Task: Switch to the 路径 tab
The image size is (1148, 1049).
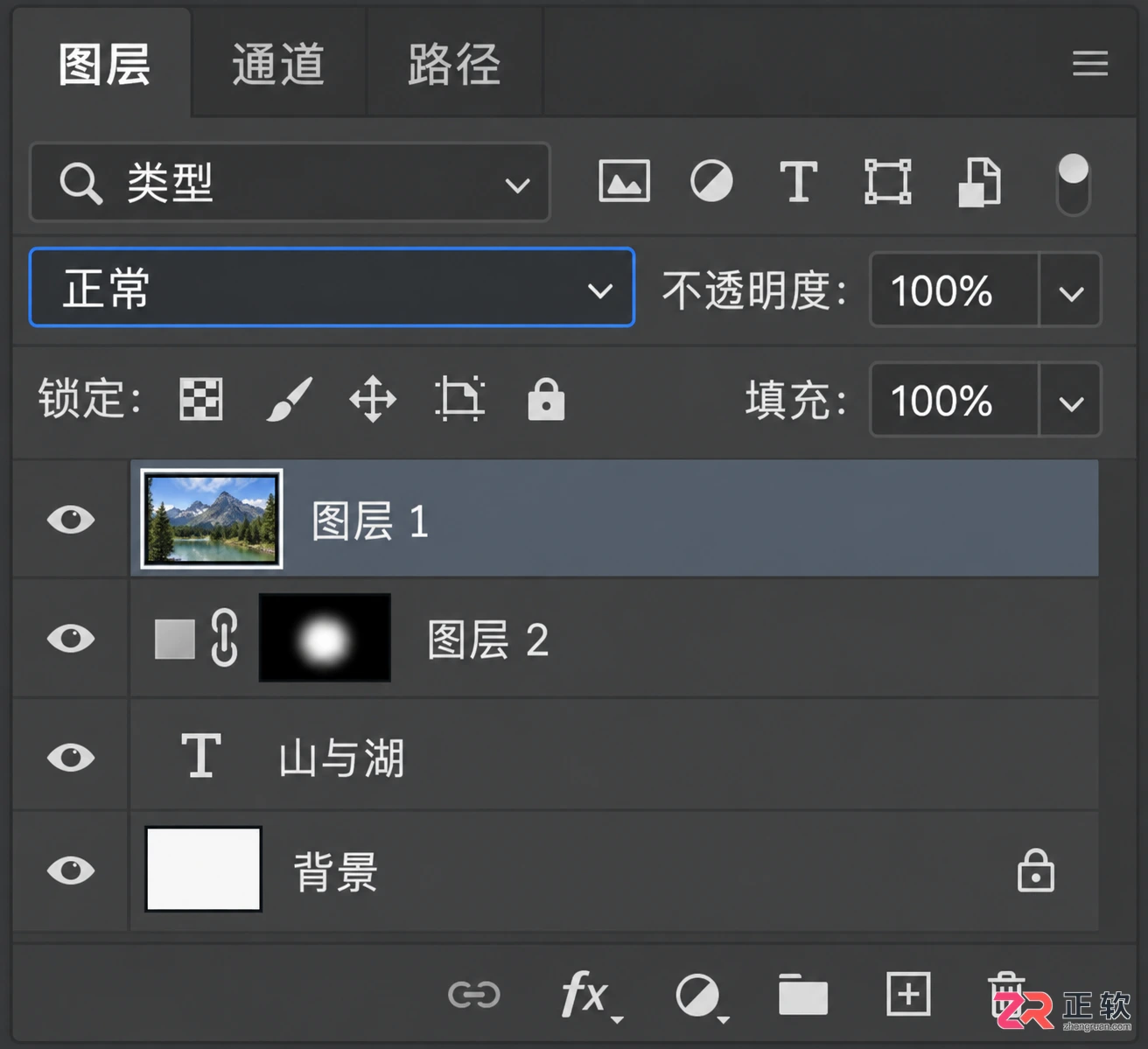Action: pos(454,65)
